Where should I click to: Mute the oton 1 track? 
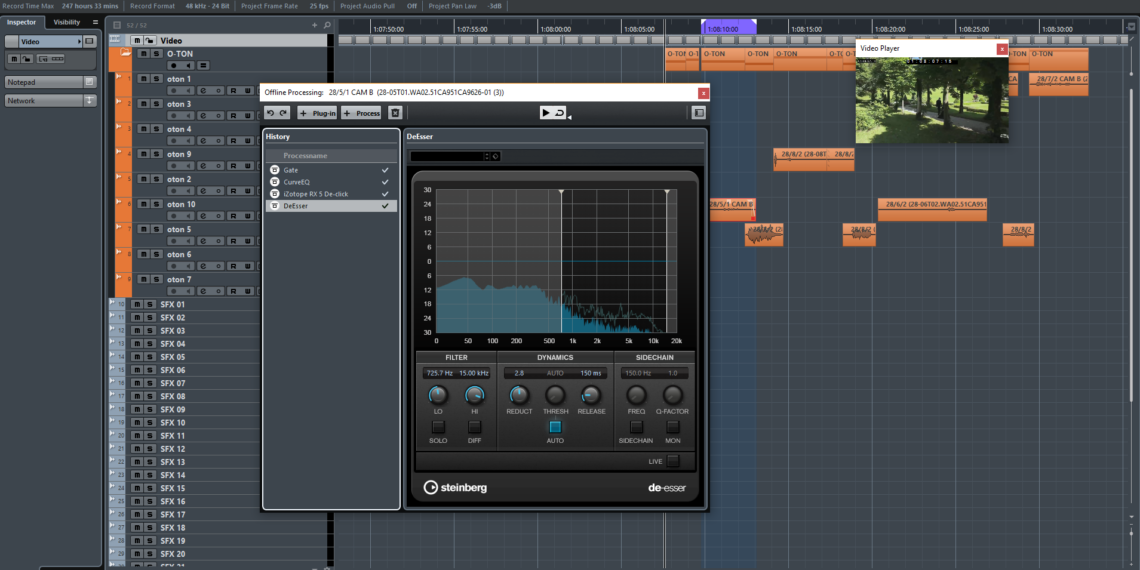click(143, 78)
